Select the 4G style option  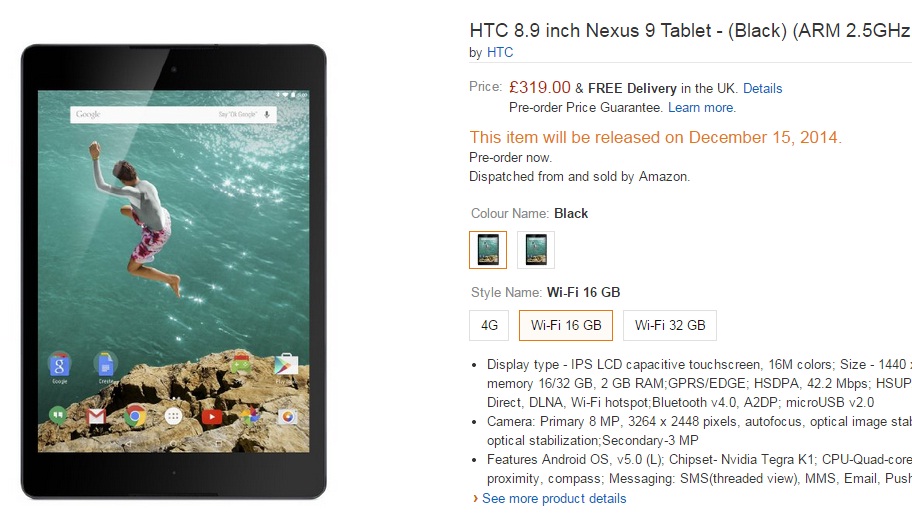pyautogui.click(x=489, y=325)
